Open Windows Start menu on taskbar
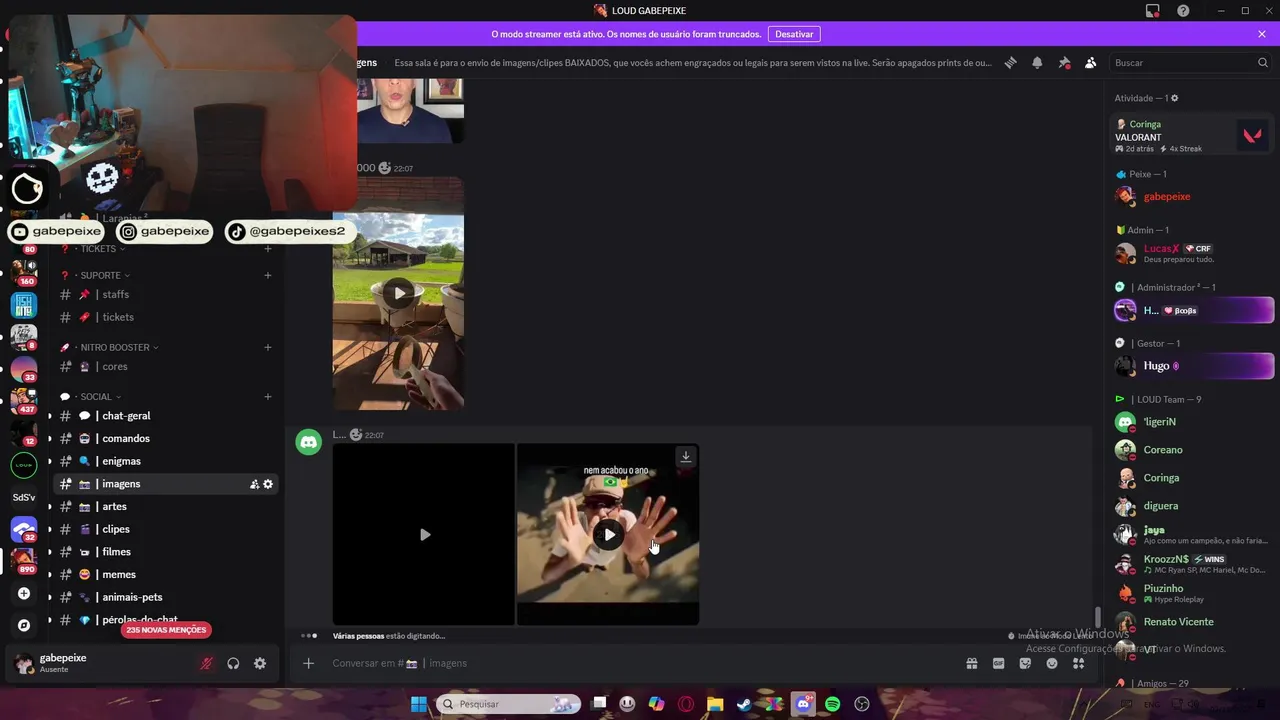The image size is (1280, 720). pyautogui.click(x=419, y=704)
